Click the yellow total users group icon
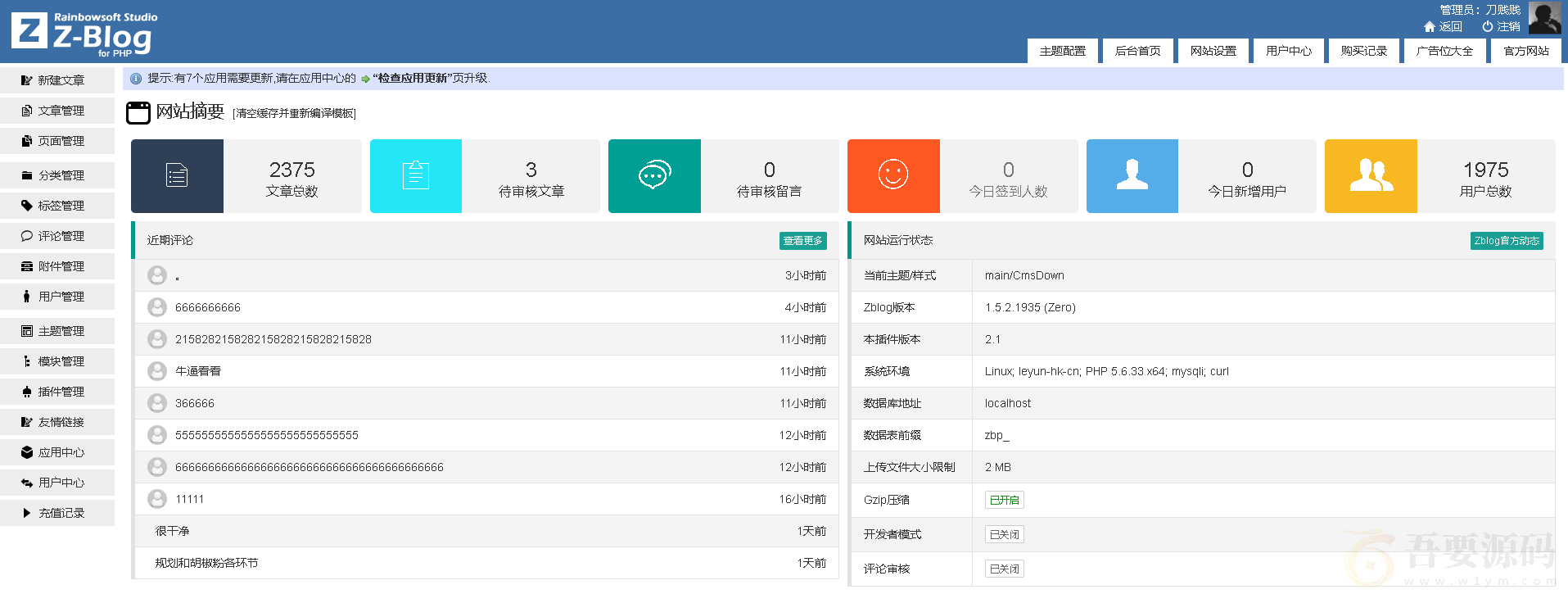Viewport: 1568px width, 594px height. (x=1371, y=176)
